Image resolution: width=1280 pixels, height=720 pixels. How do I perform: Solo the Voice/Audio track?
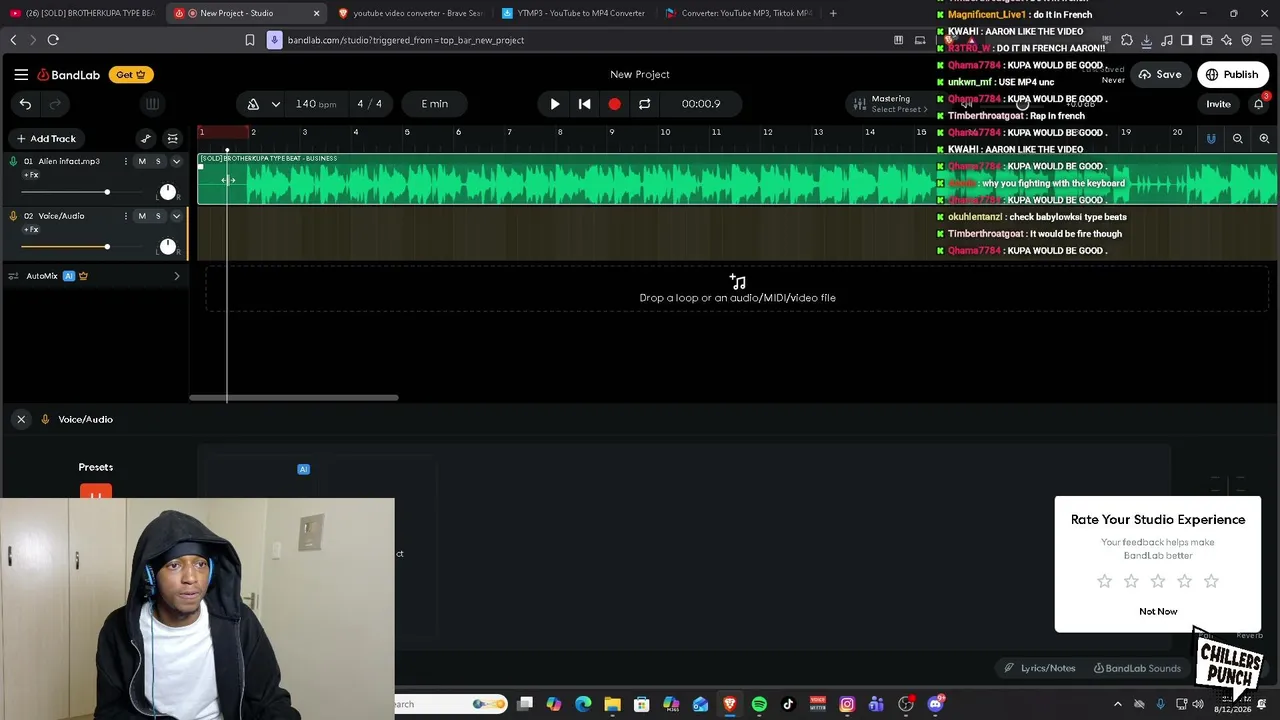click(x=158, y=216)
